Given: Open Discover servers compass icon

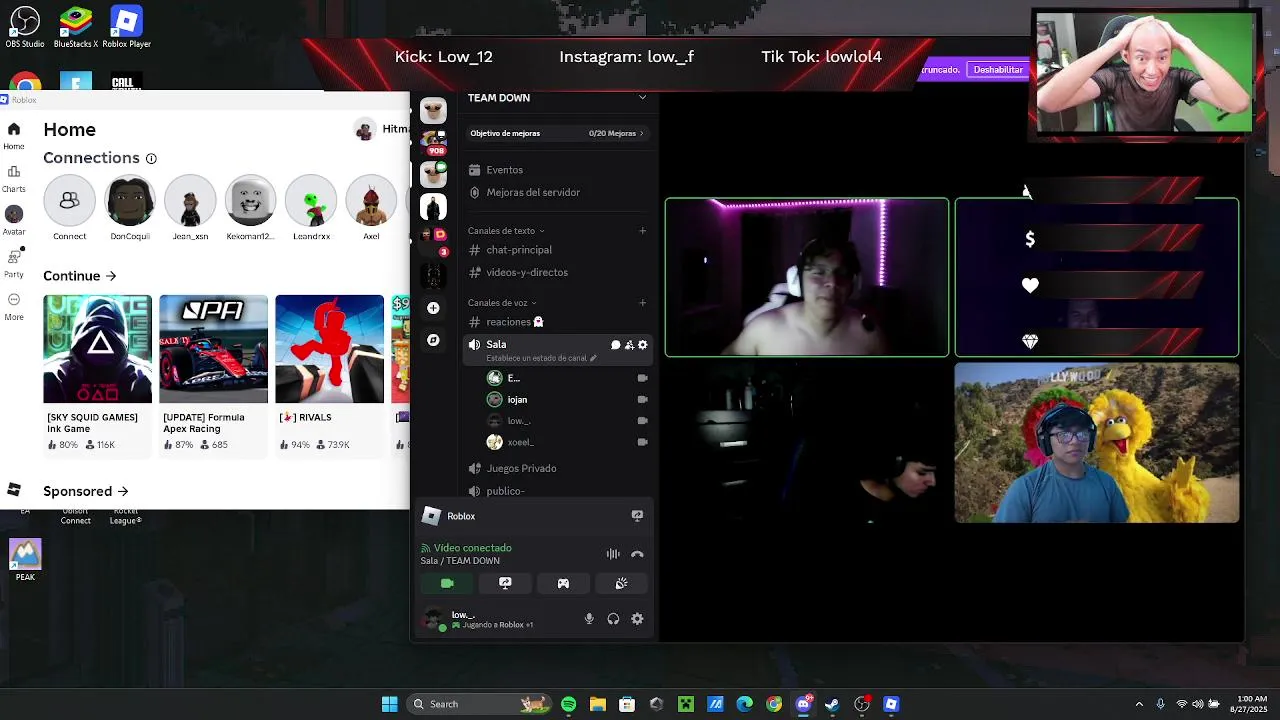Looking at the screenshot, I should [433, 340].
